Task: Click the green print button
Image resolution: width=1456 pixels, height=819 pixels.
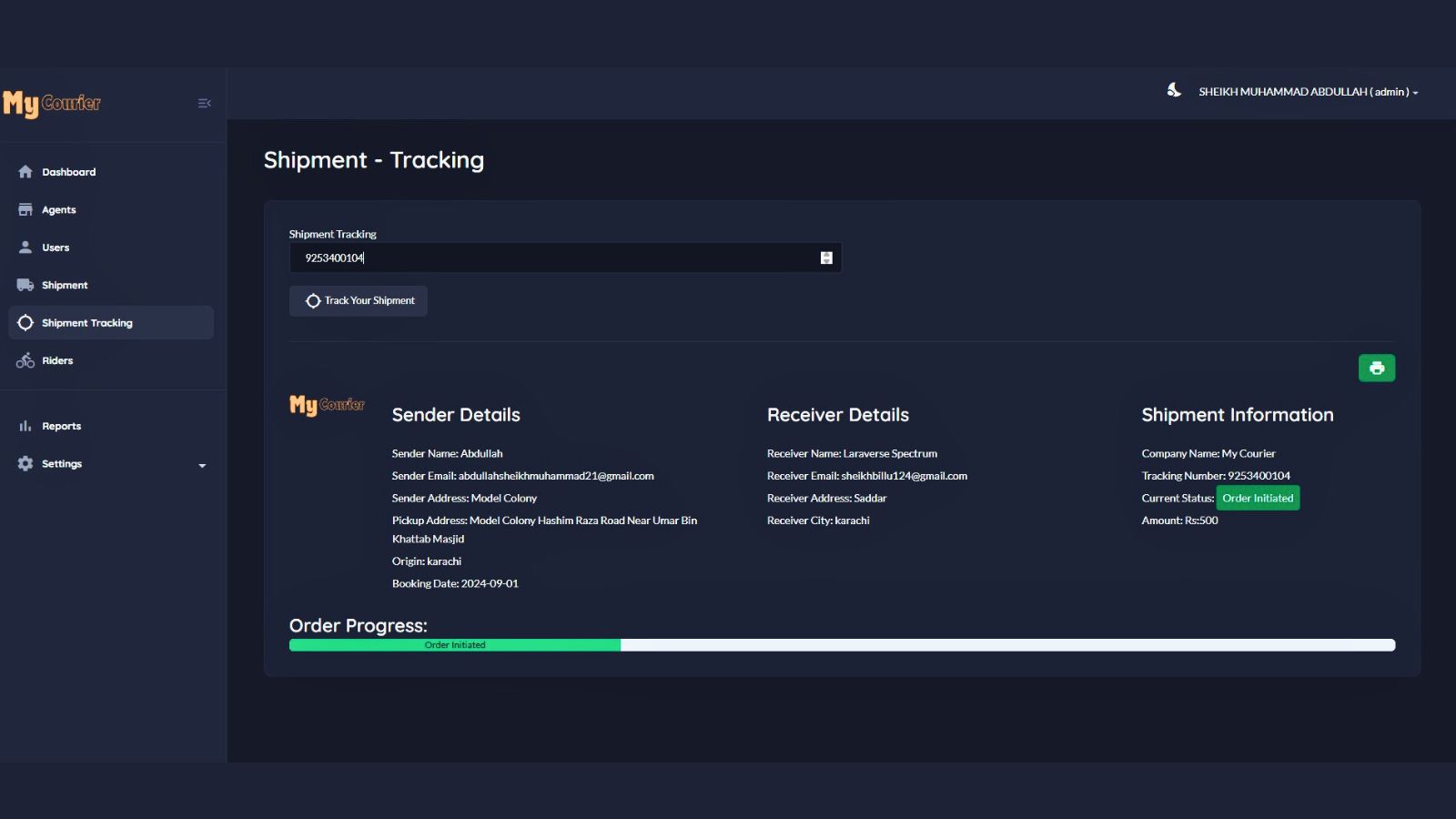Action: 1377,368
